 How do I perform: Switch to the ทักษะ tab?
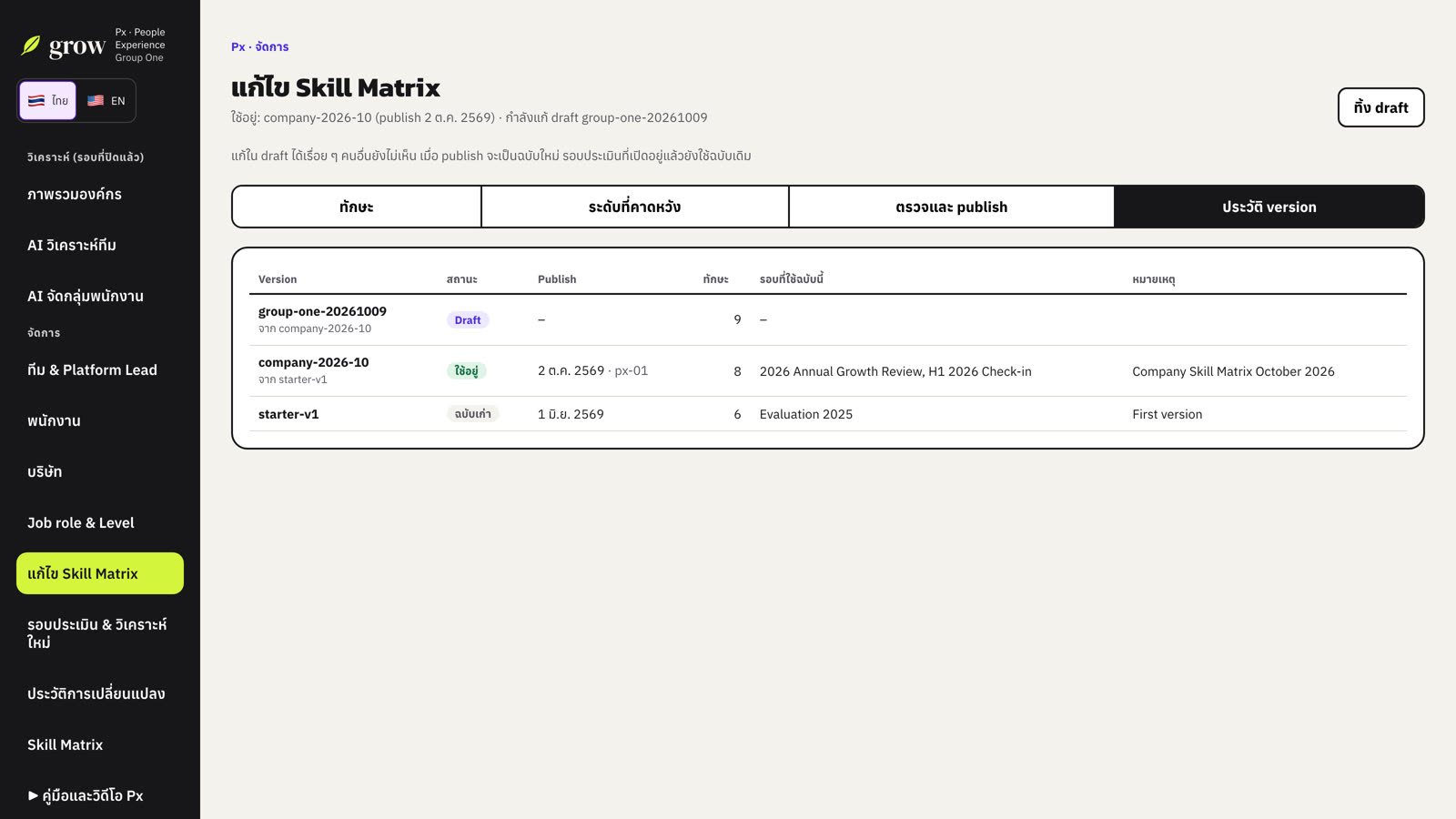(x=357, y=207)
